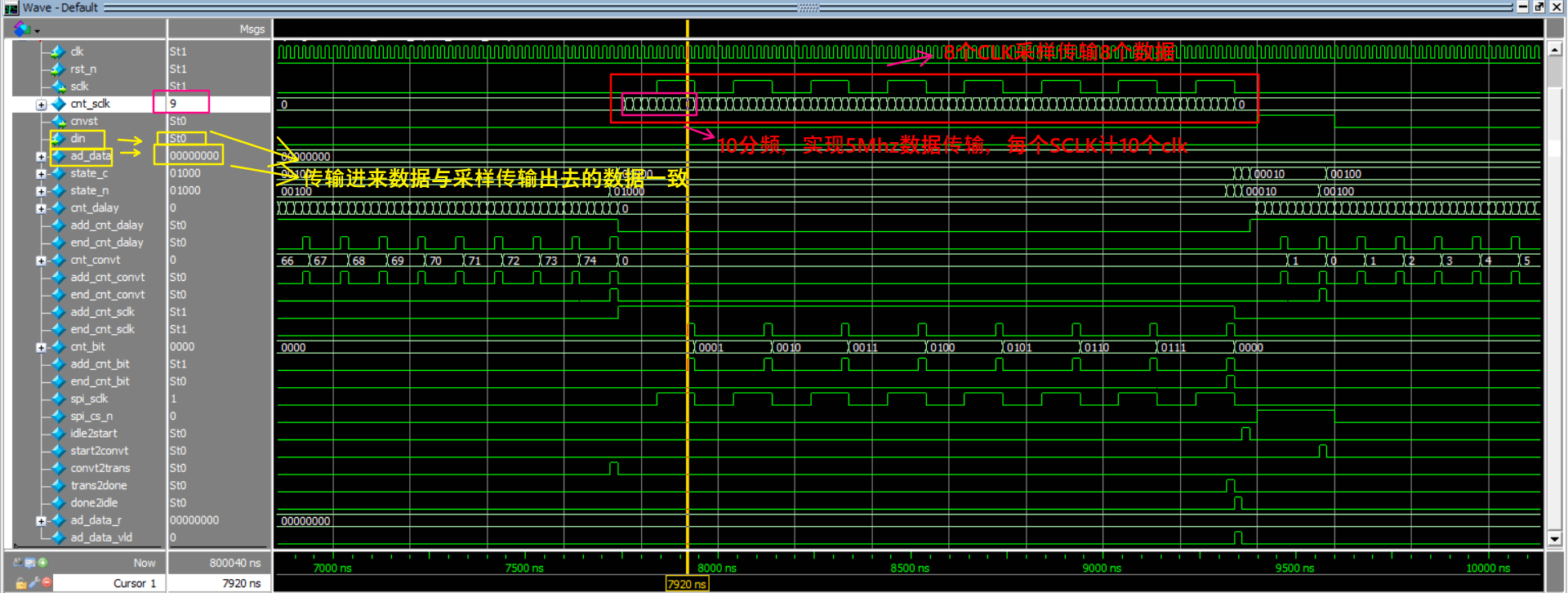Click the vertical scrollbar up arrow
1568x593 pixels.
1555,49
